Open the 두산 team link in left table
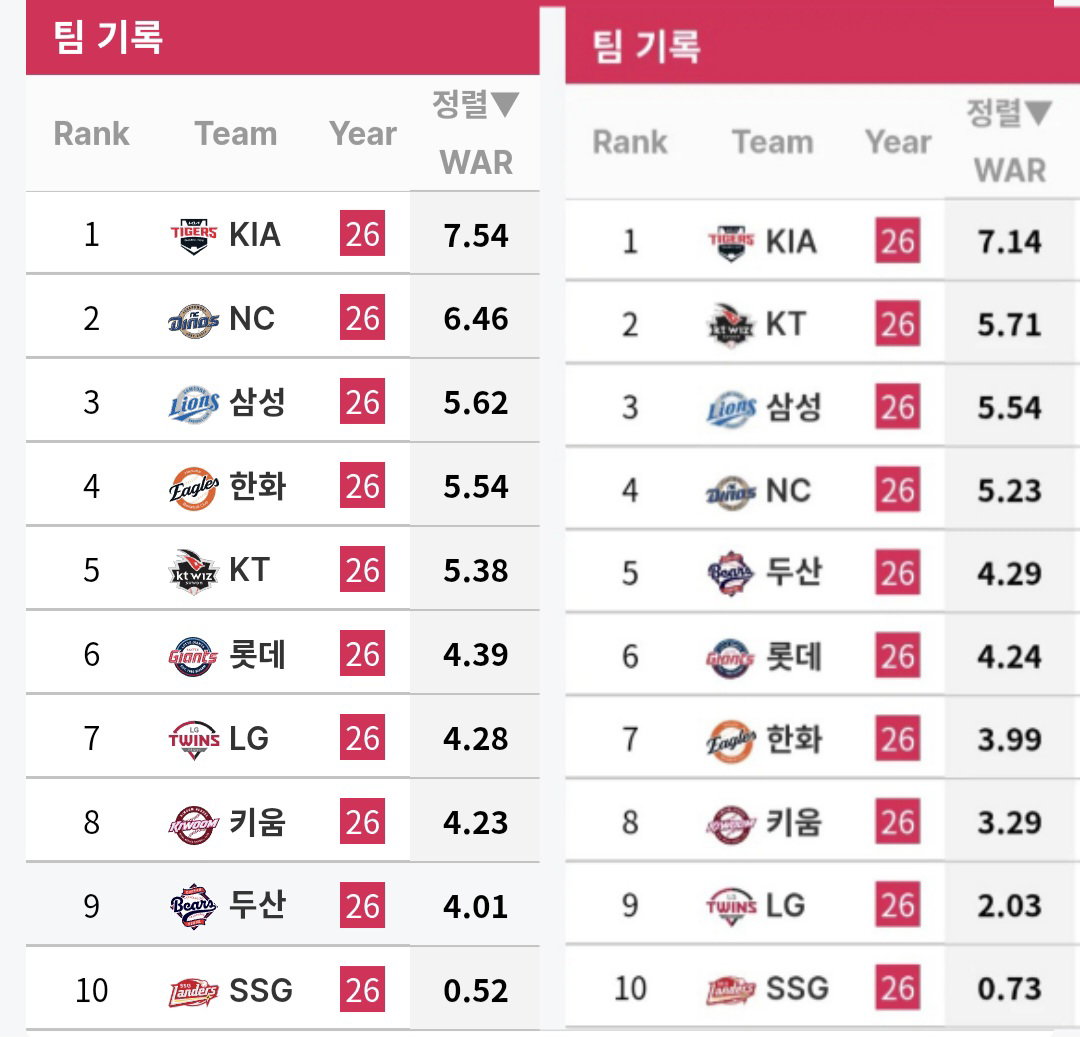 click(257, 905)
